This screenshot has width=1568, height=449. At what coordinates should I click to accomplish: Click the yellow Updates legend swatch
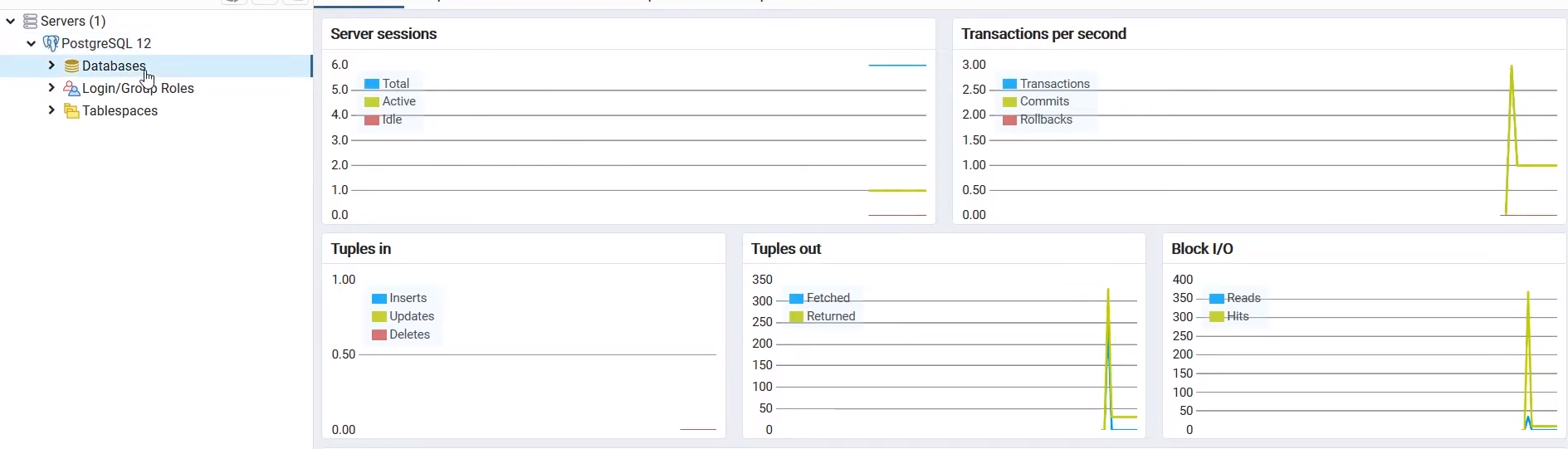[x=379, y=316]
